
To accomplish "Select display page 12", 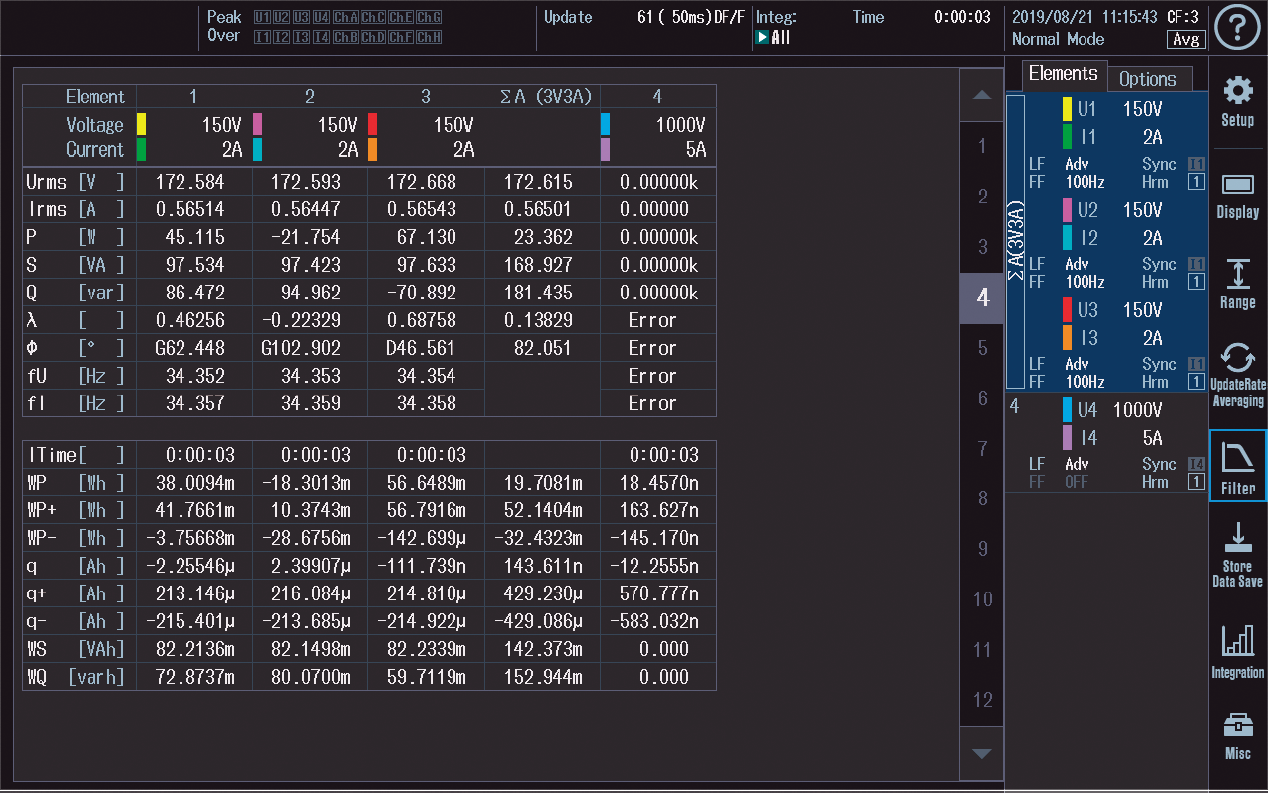I will tap(982, 700).
